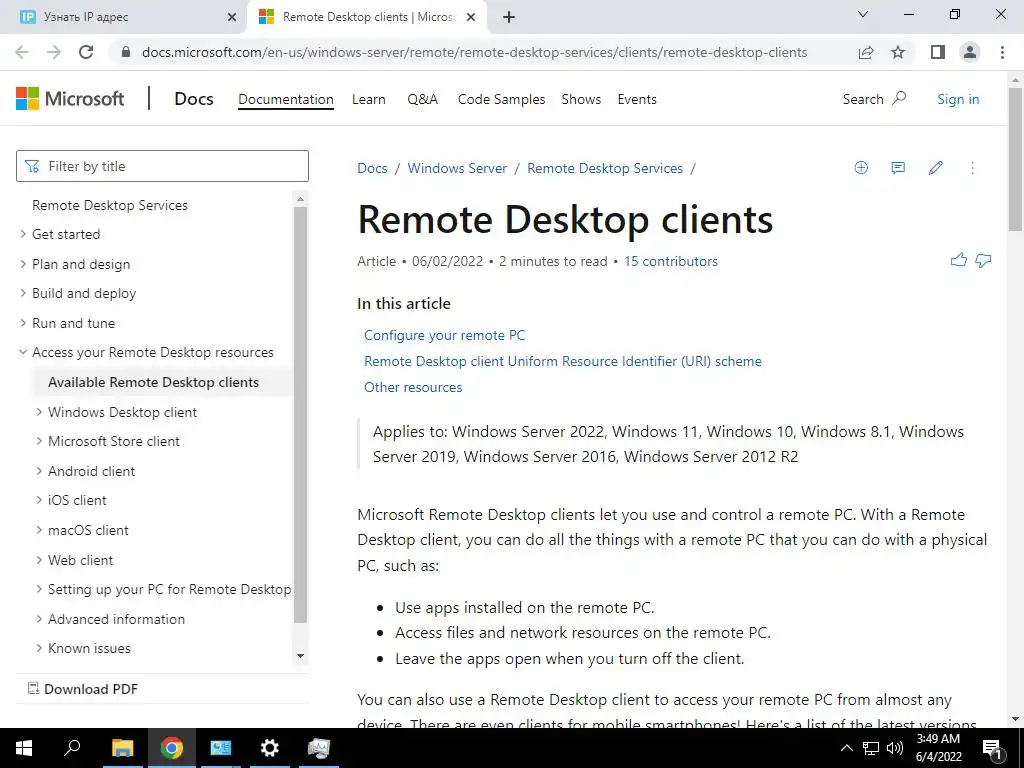The width and height of the screenshot is (1024, 768).
Task: Edit the article with the pencil icon
Action: coord(935,168)
